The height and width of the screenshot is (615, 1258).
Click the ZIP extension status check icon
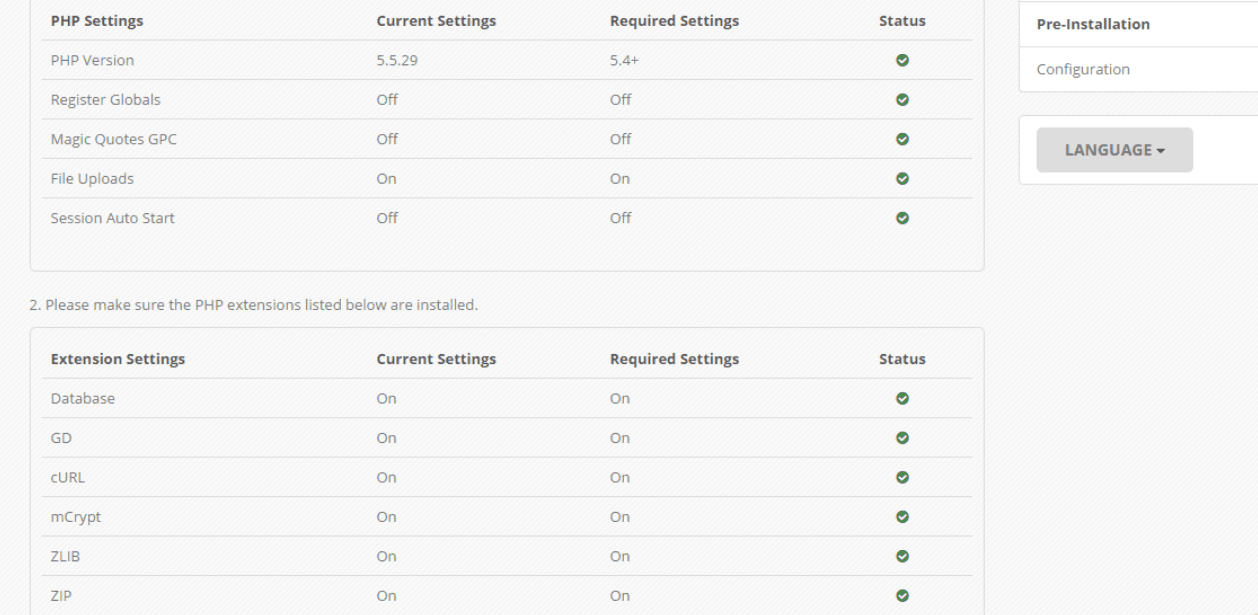click(902, 596)
